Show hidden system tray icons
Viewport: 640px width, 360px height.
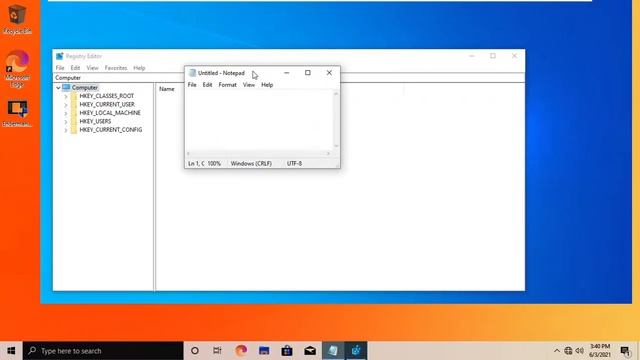coord(557,351)
